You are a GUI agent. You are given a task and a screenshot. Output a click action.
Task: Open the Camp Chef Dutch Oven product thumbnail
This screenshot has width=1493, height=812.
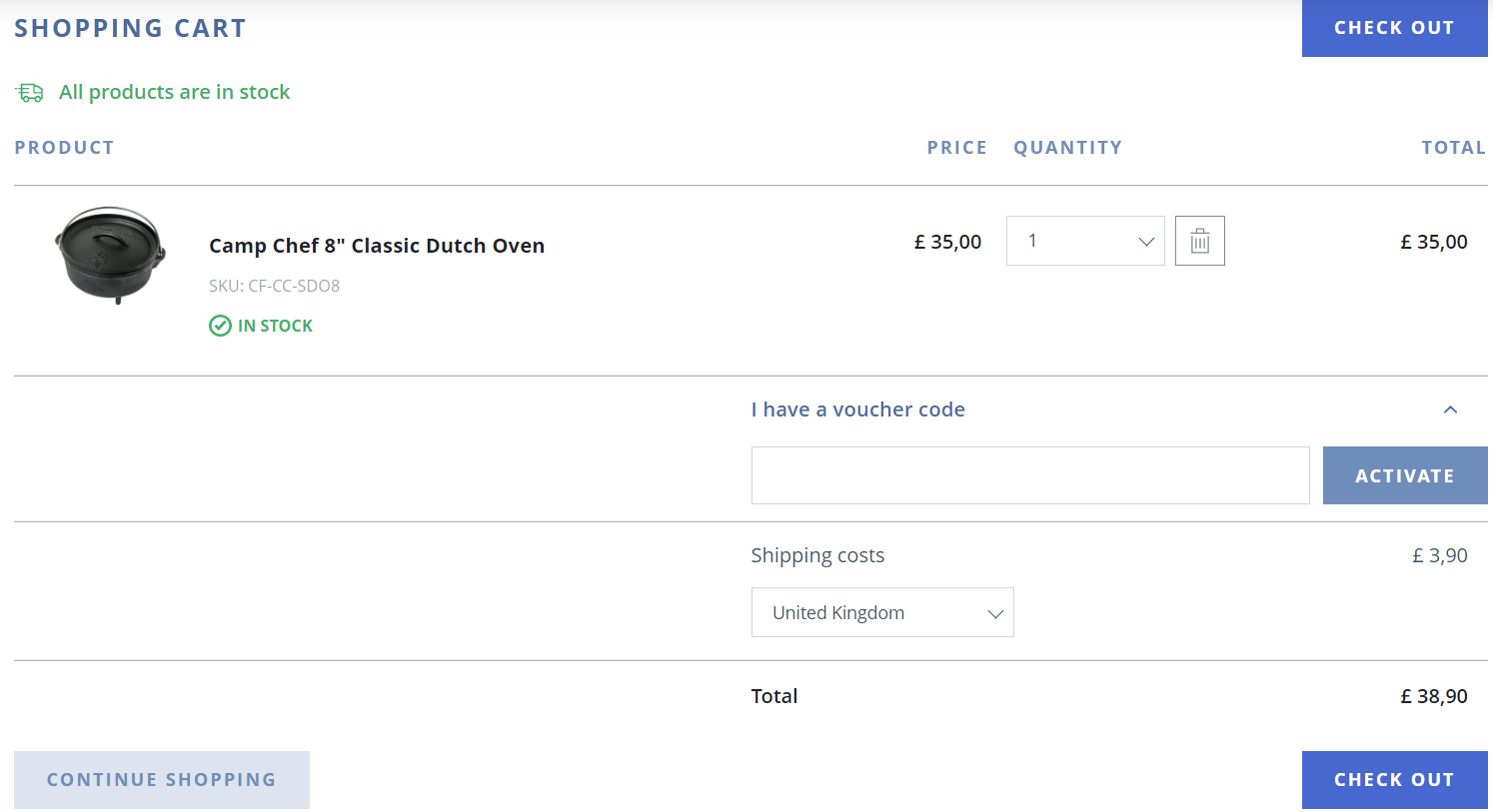110,255
